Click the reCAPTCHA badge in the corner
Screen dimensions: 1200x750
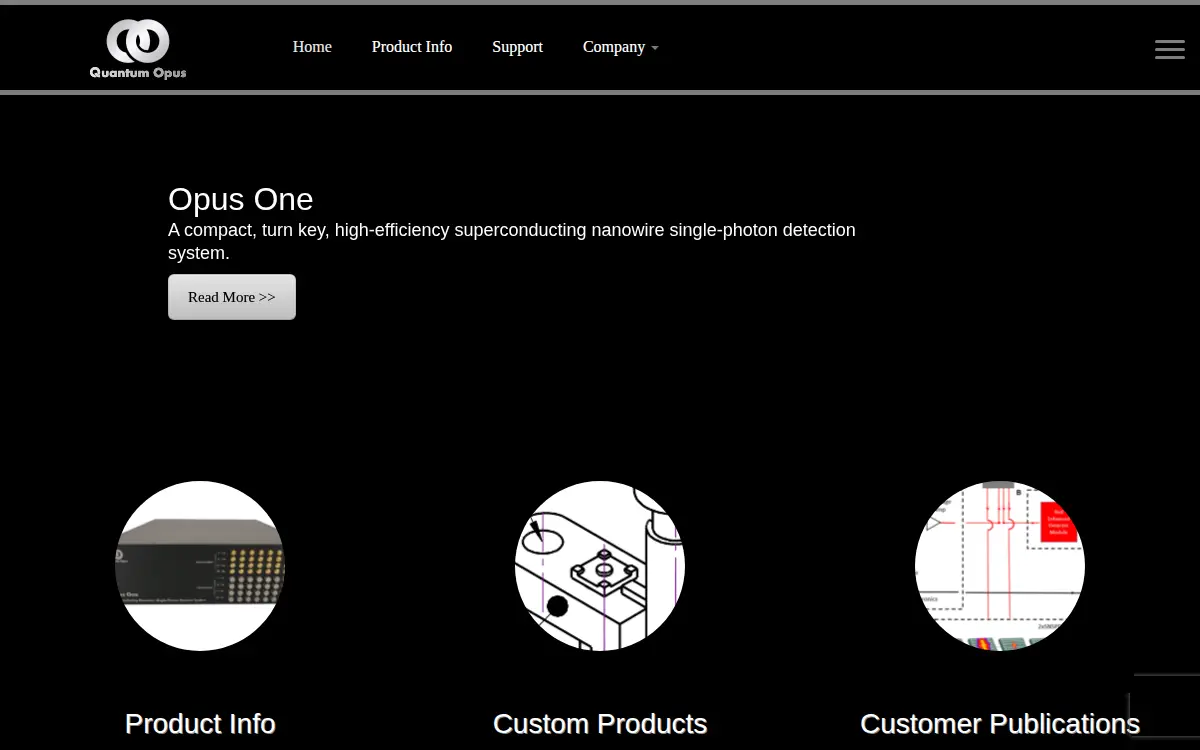[x=1165, y=705]
